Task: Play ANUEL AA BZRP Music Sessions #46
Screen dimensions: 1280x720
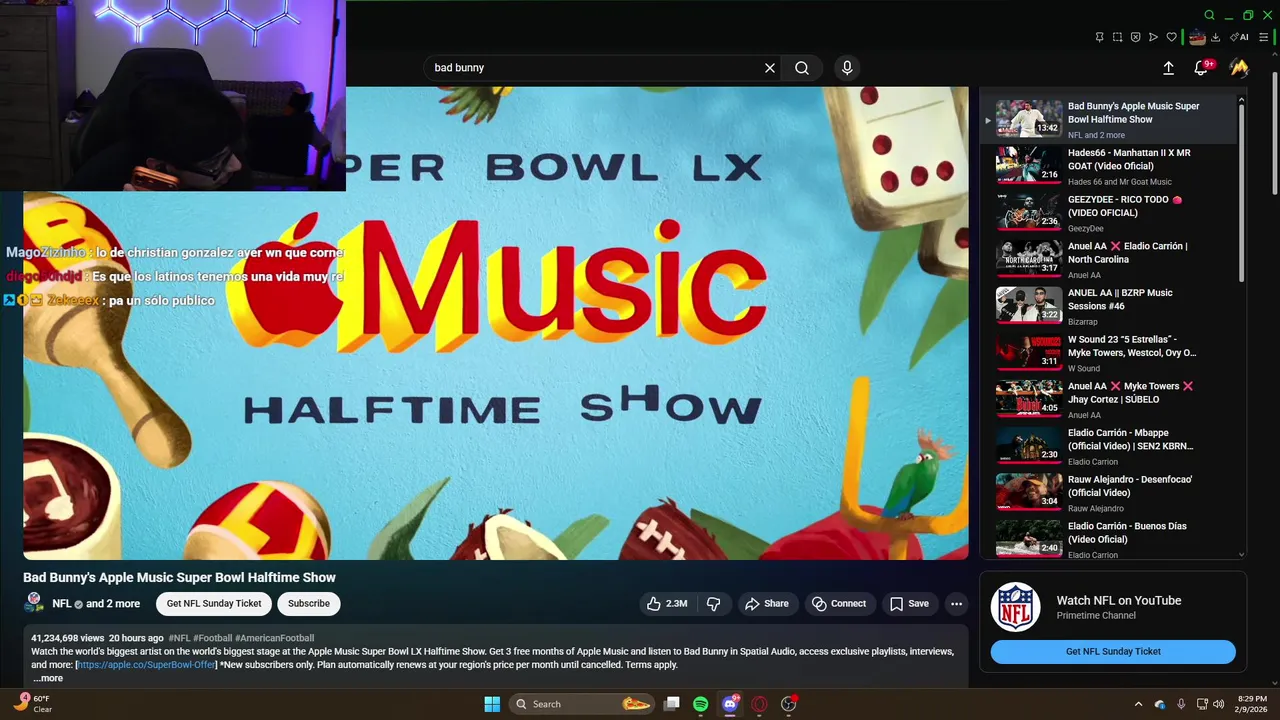Action: coord(1108,306)
